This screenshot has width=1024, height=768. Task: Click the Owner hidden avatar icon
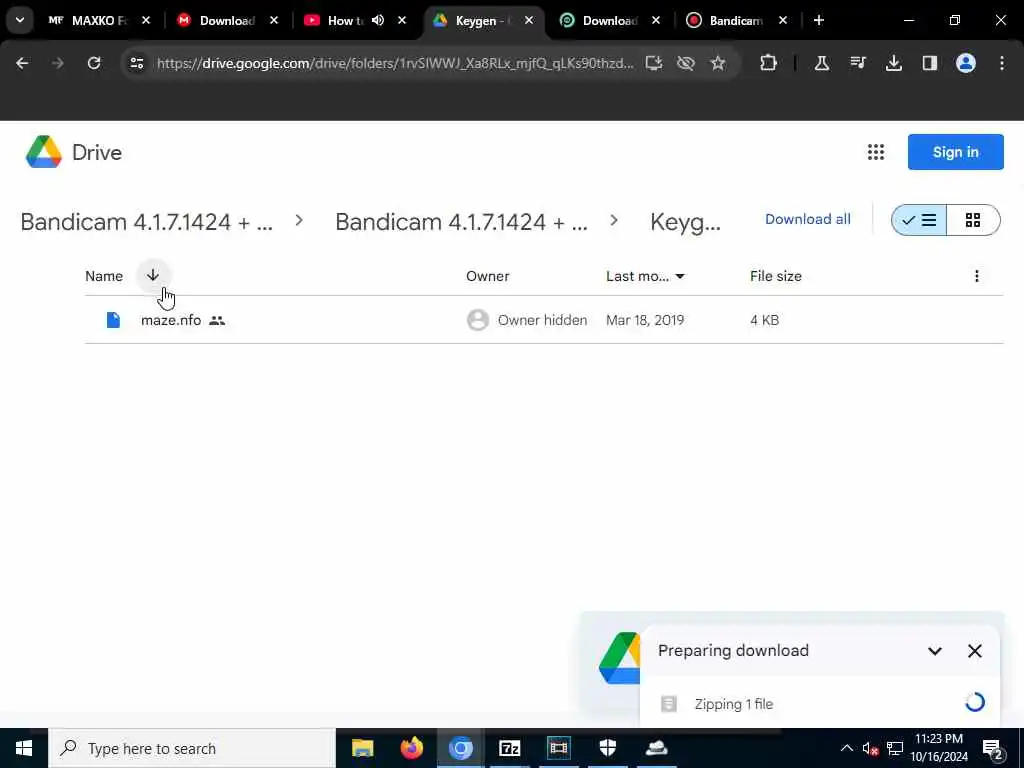(478, 320)
